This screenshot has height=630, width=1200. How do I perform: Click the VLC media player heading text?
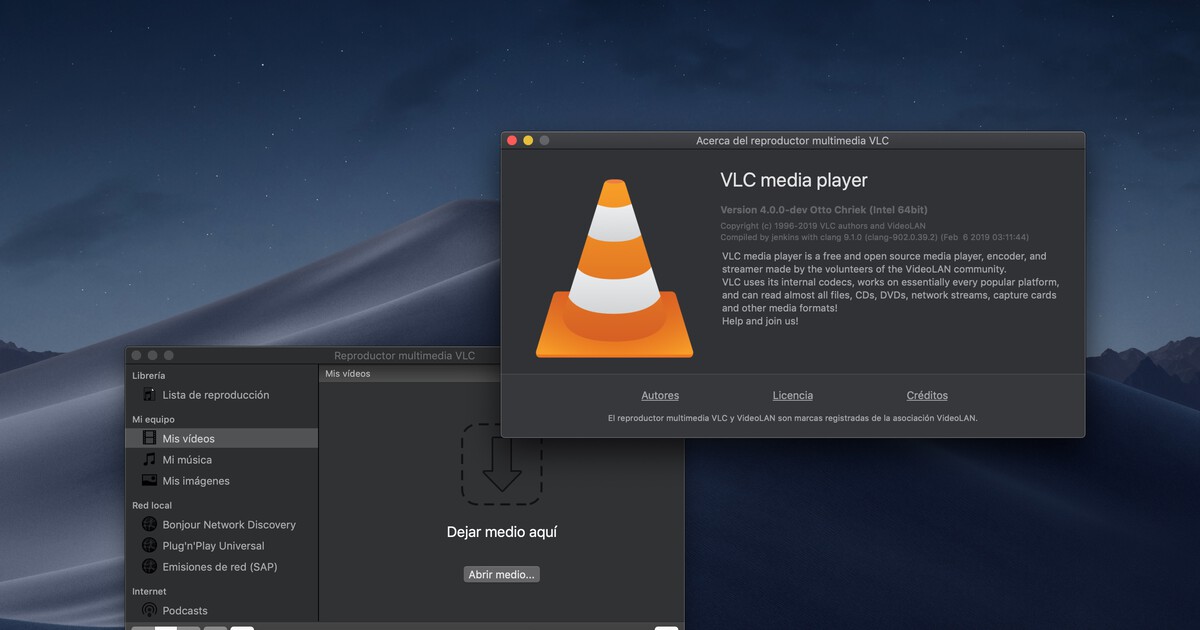pyautogui.click(x=794, y=180)
